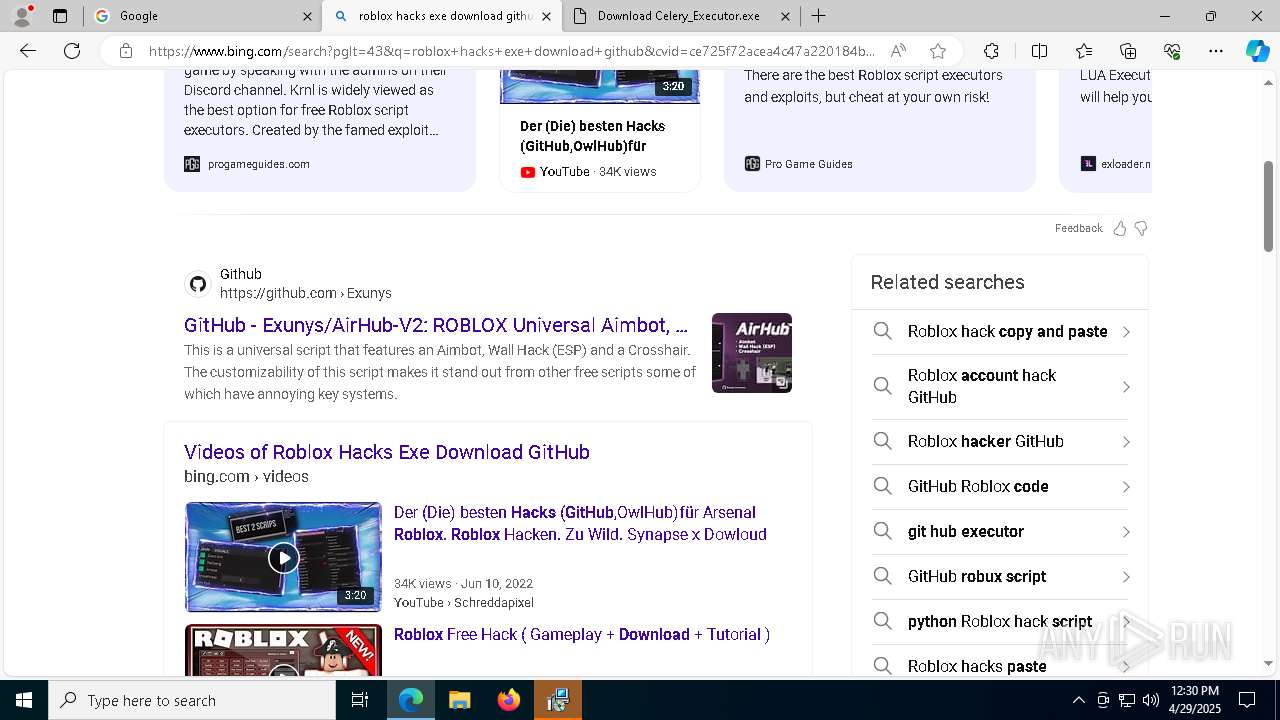The image size is (1280, 720).
Task: Open the tab actions menu icon
Action: pos(60,16)
